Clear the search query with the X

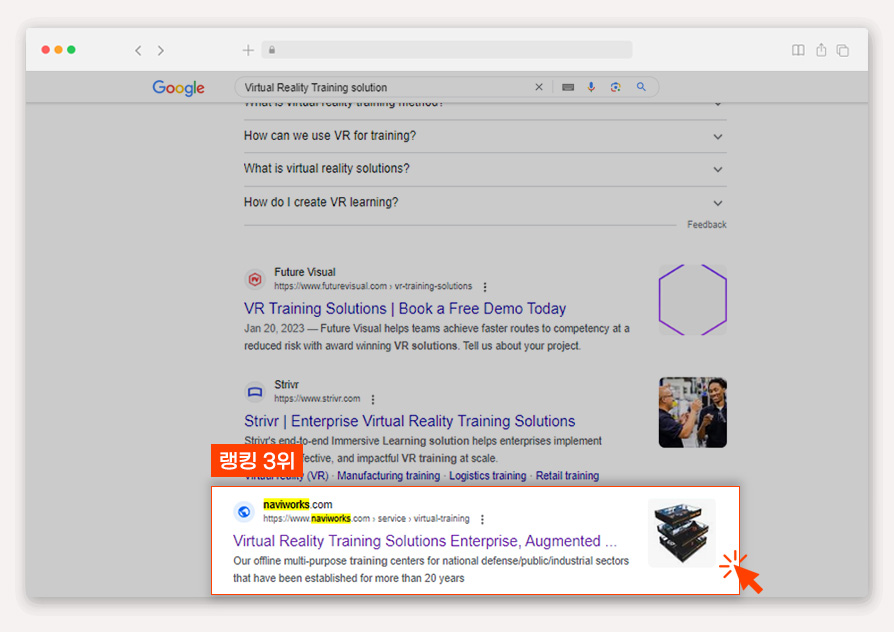(539, 87)
